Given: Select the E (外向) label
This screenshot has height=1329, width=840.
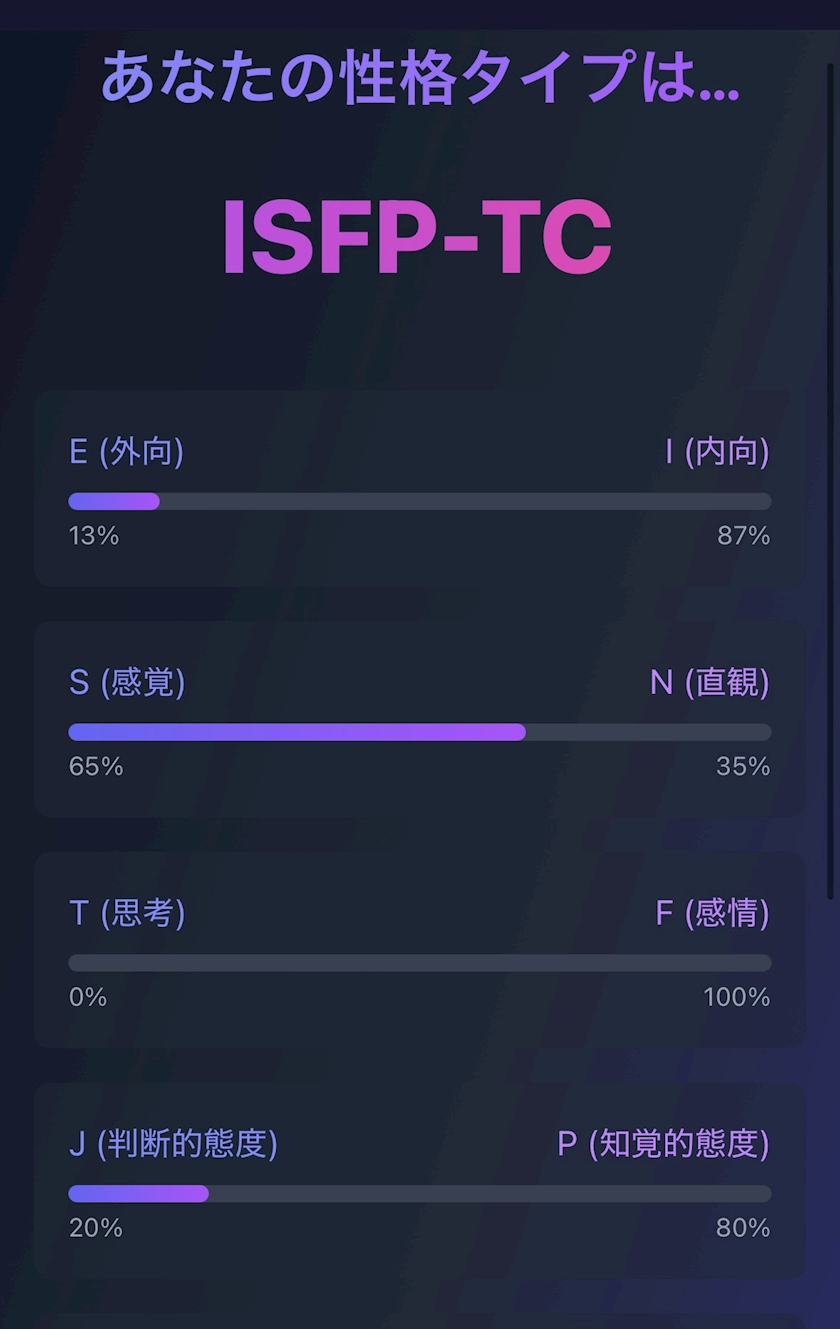Looking at the screenshot, I should pyautogui.click(x=126, y=452).
